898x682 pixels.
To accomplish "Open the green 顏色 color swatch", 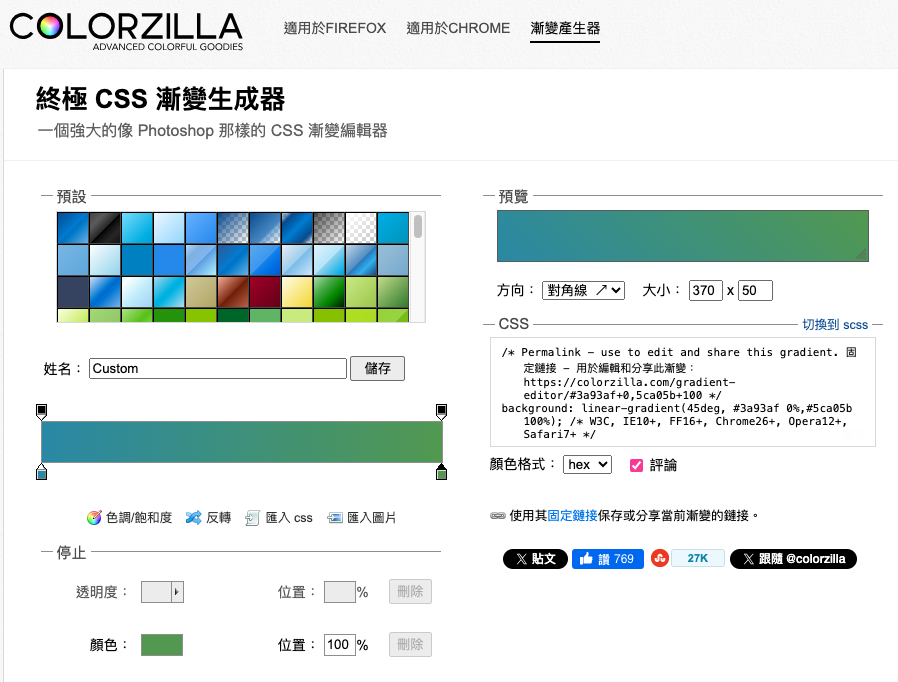I will point(162,645).
